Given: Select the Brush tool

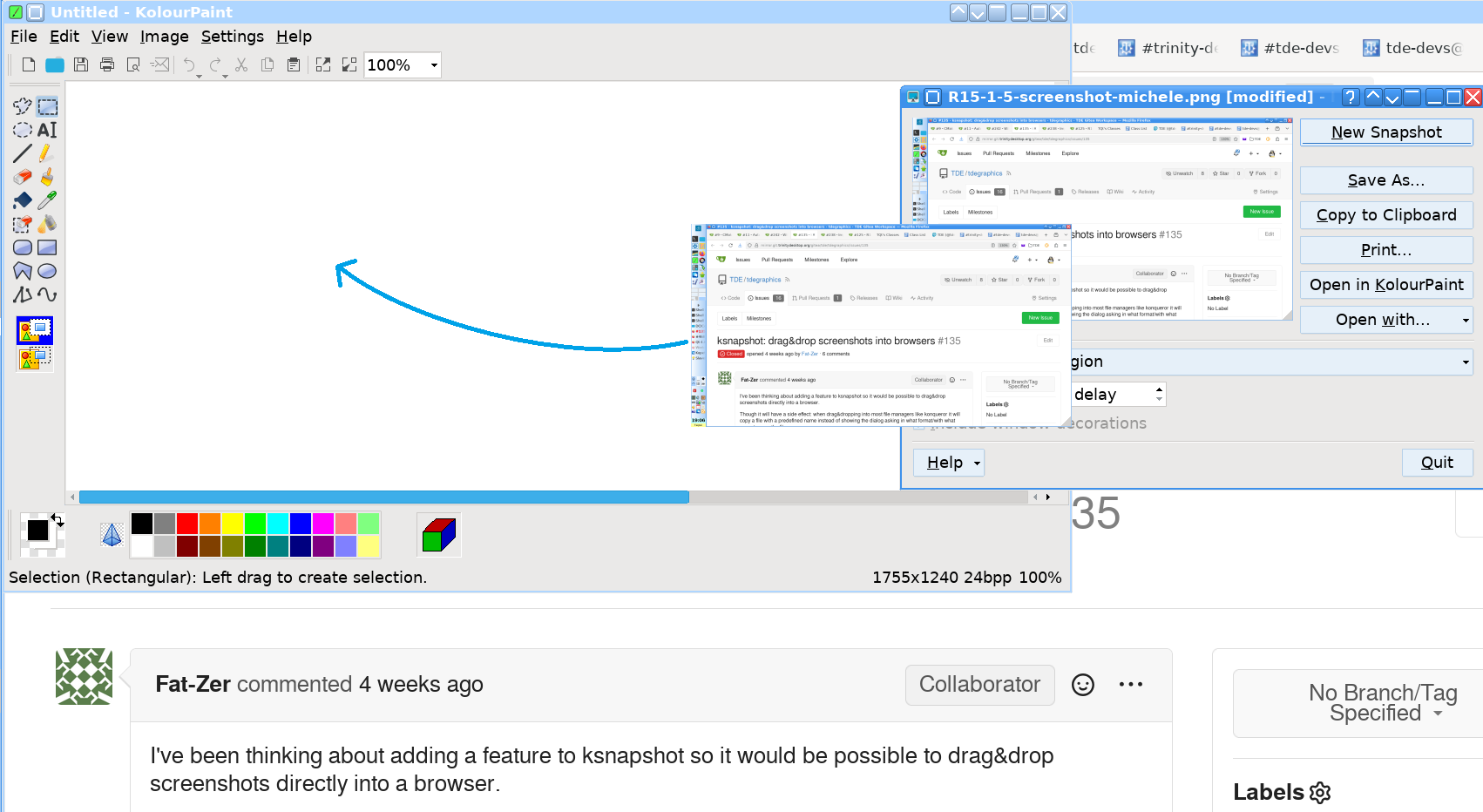Looking at the screenshot, I should [x=47, y=177].
